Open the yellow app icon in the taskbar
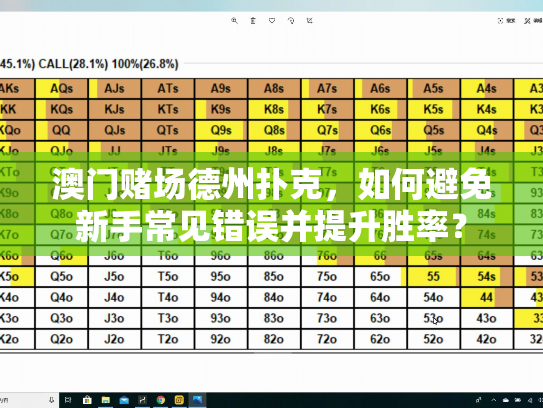This screenshot has height=408, width=543. tap(179, 400)
